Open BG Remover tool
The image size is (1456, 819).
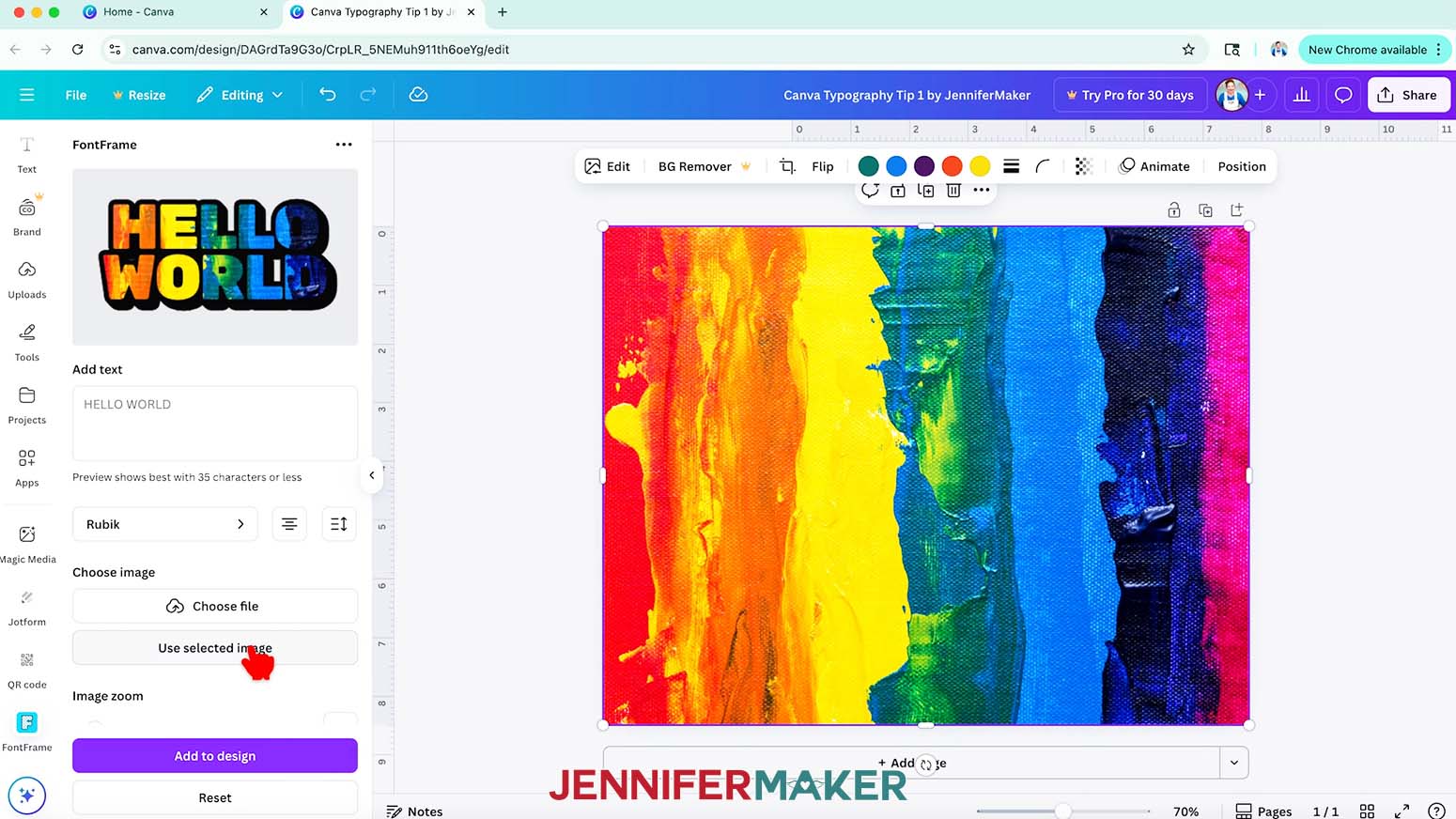[x=705, y=166]
